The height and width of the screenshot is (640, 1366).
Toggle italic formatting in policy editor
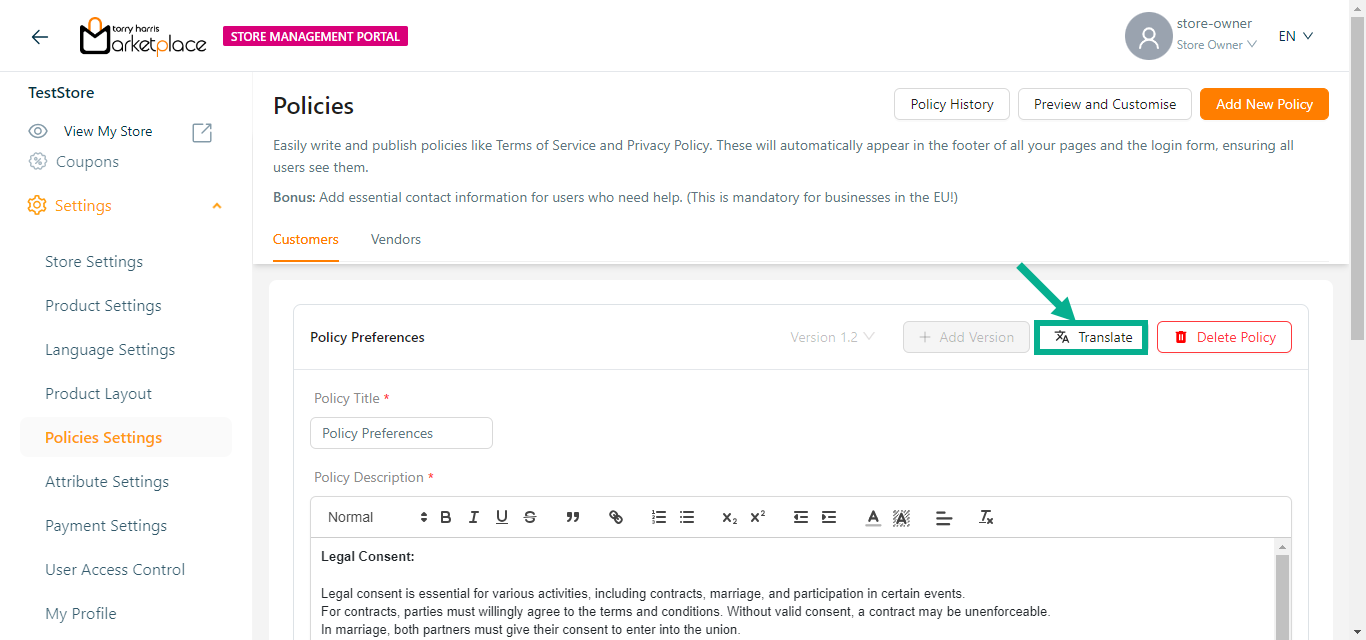pos(474,517)
